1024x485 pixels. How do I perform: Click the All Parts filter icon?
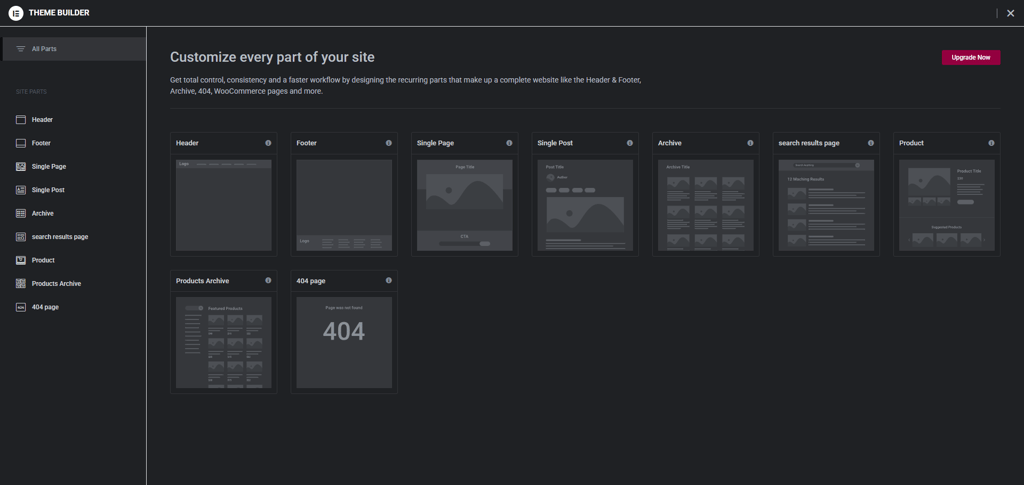point(20,49)
